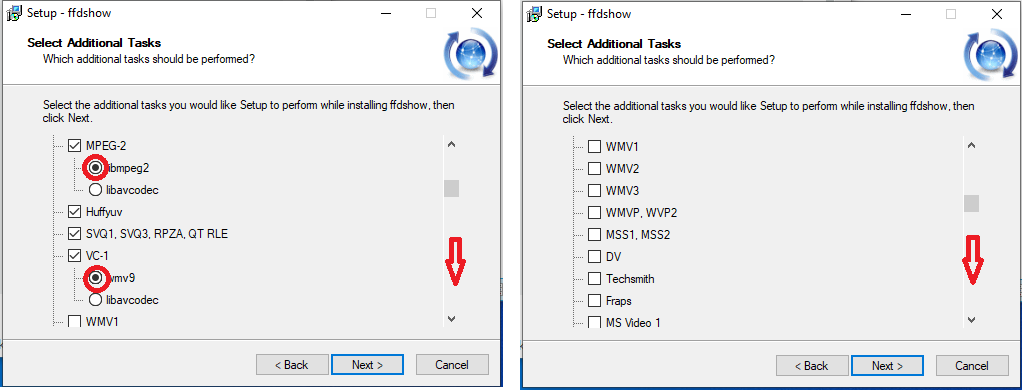The height and width of the screenshot is (390, 1022).
Task: Click scrollbar thumb in right task list
Action: pos(971,203)
